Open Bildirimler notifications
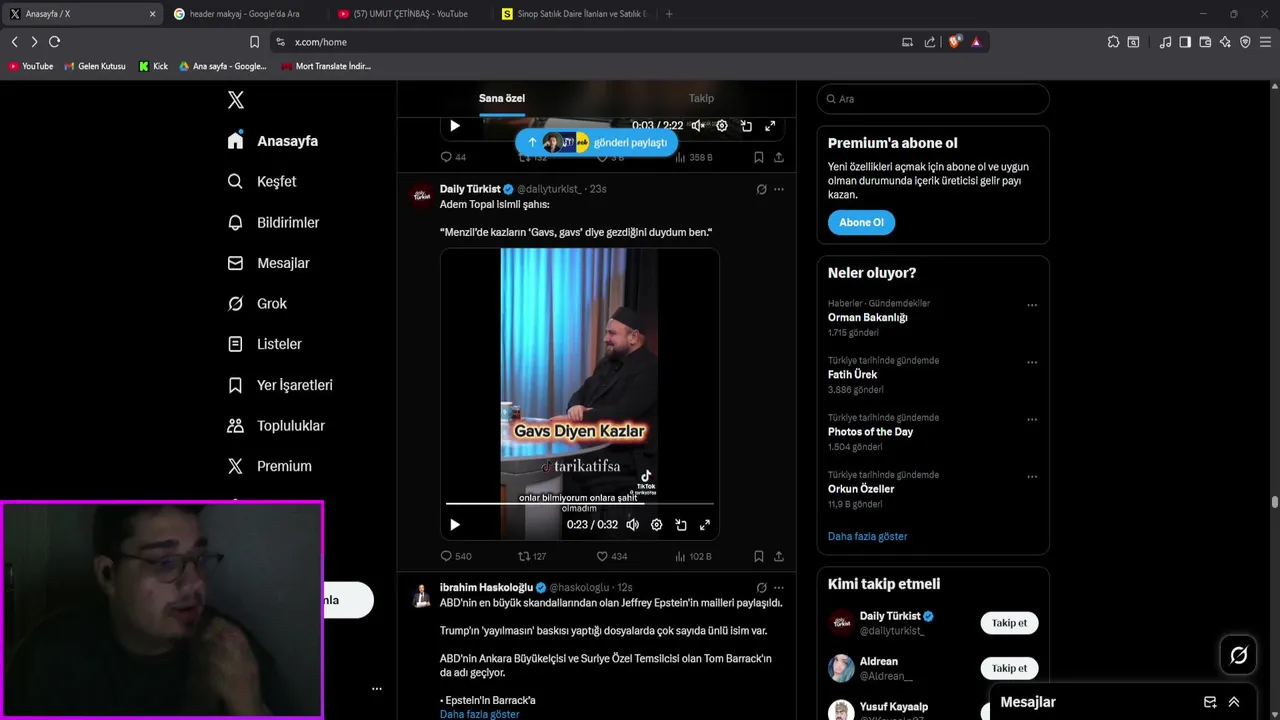 pyautogui.click(x=273, y=222)
